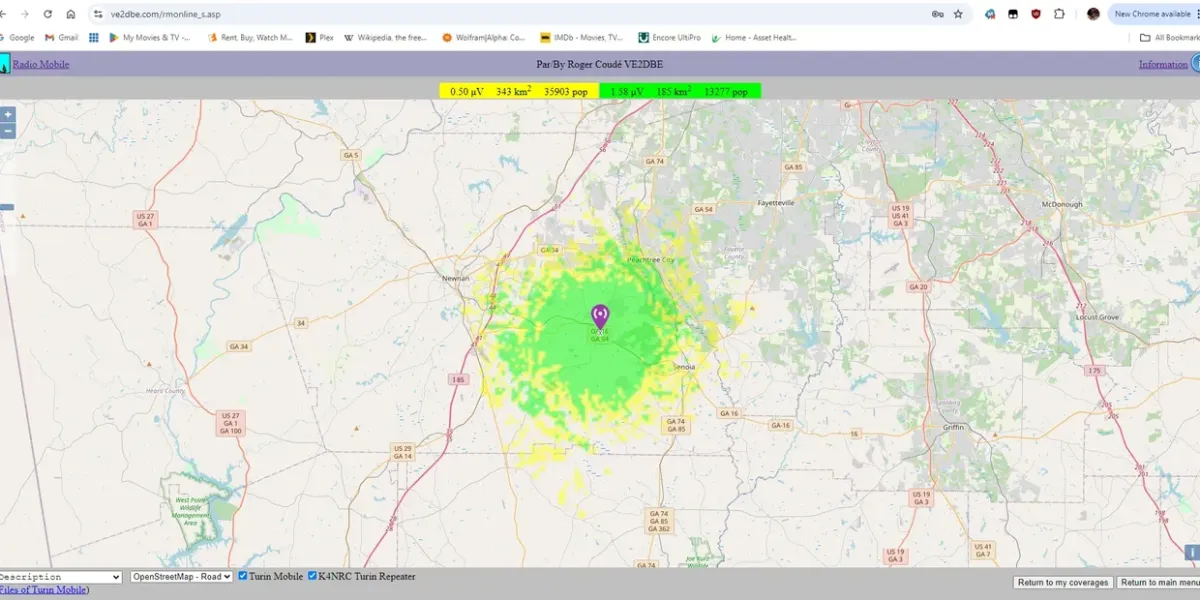1200x600 pixels.
Task: Open the Wikipedia, the free... bookmark
Action: click(386, 37)
